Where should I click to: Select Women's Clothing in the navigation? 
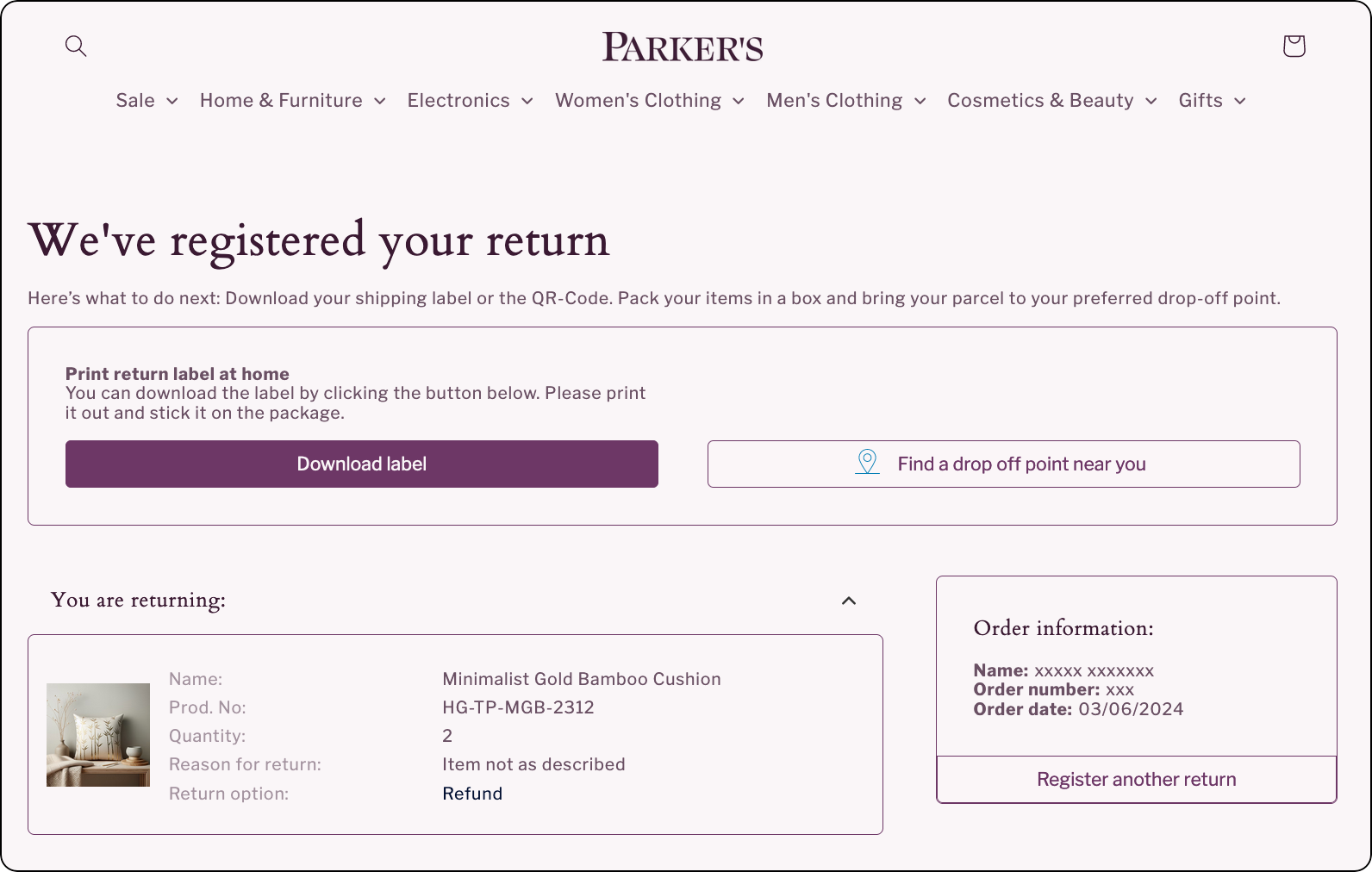639,101
